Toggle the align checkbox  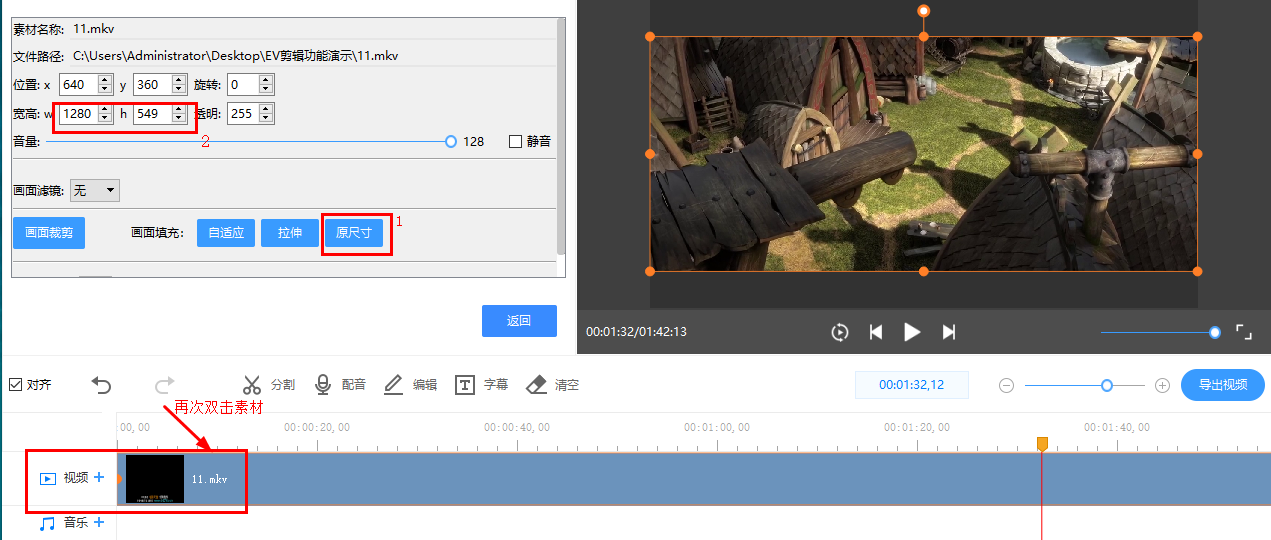15,385
